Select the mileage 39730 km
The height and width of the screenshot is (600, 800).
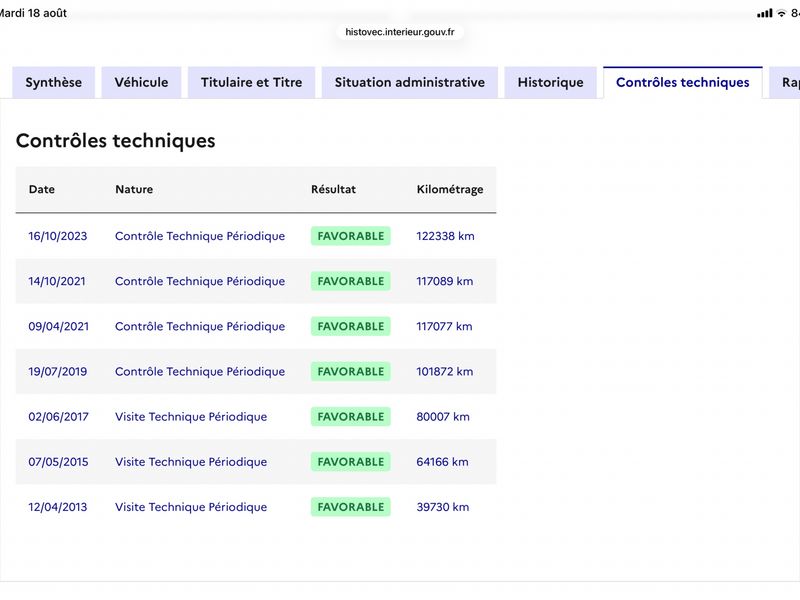click(x=443, y=507)
